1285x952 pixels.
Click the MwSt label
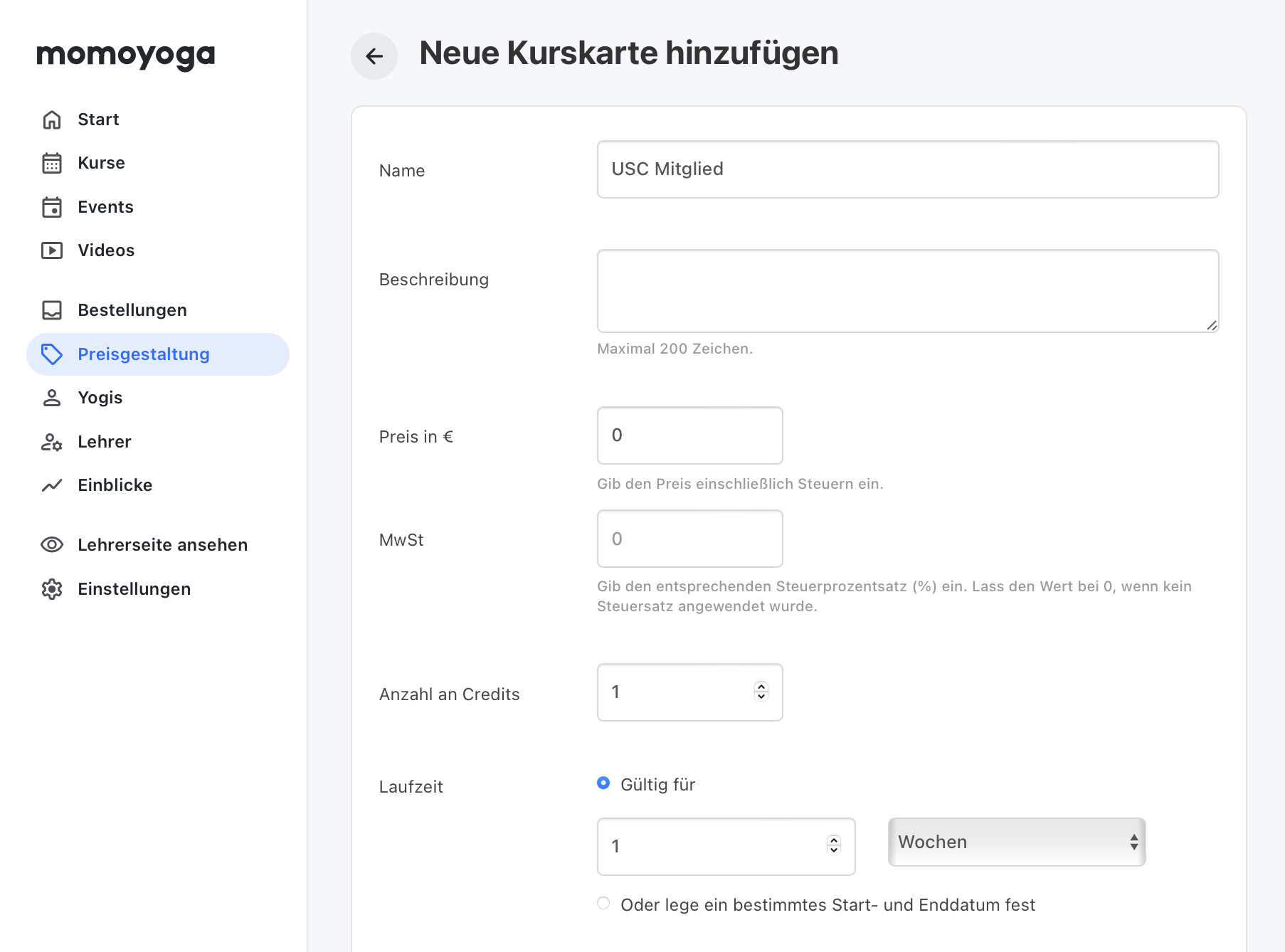(401, 540)
